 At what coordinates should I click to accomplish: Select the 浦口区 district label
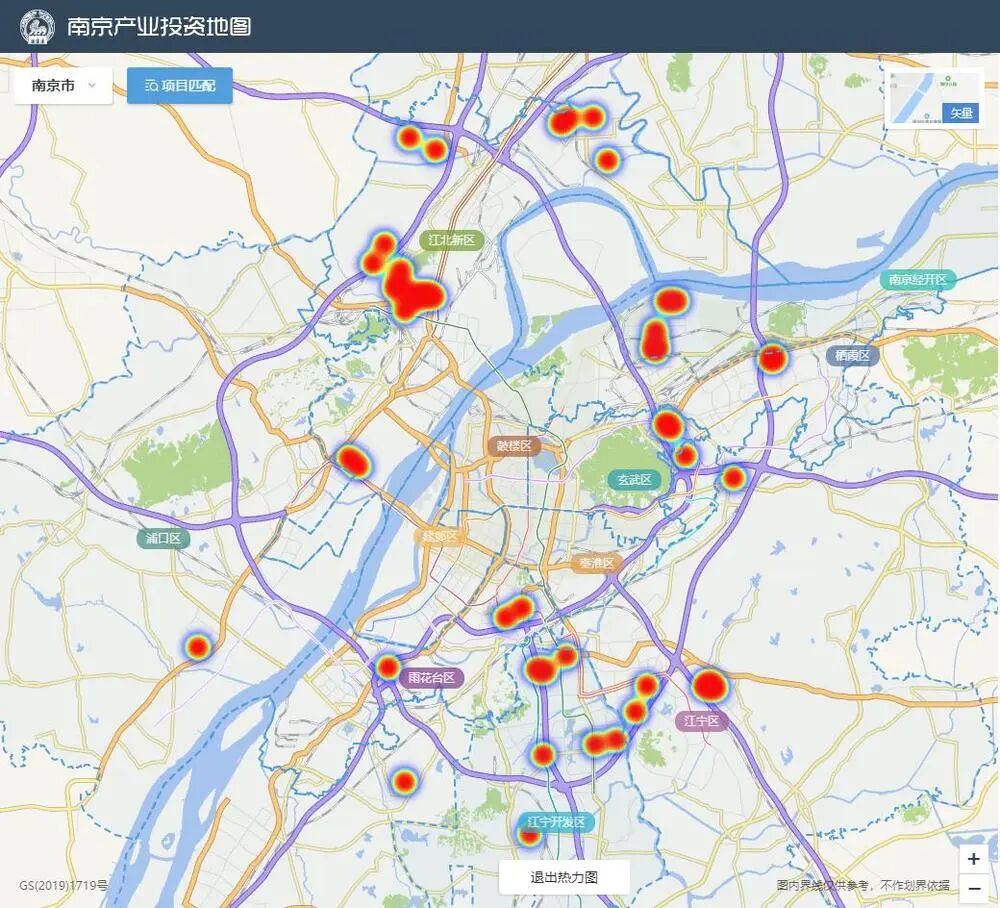click(x=163, y=538)
